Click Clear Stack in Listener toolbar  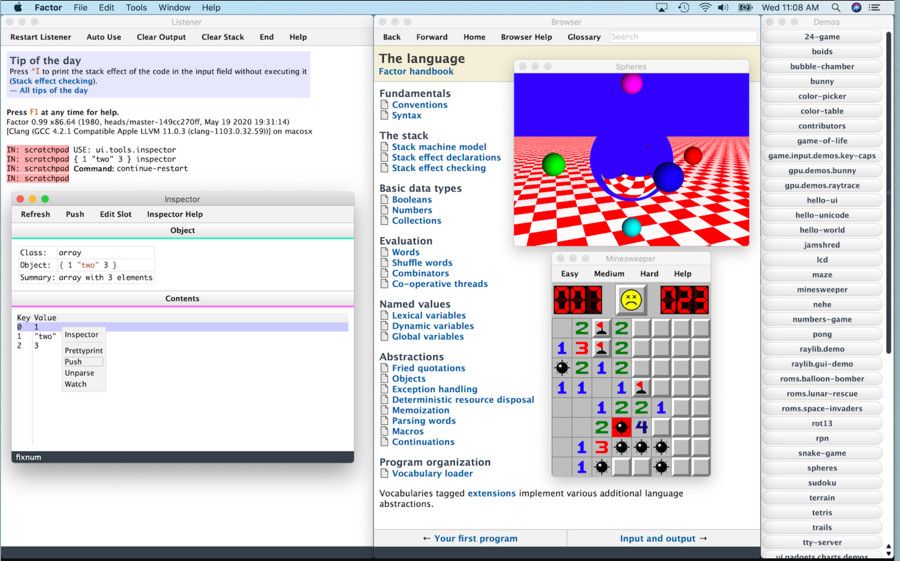(223, 37)
